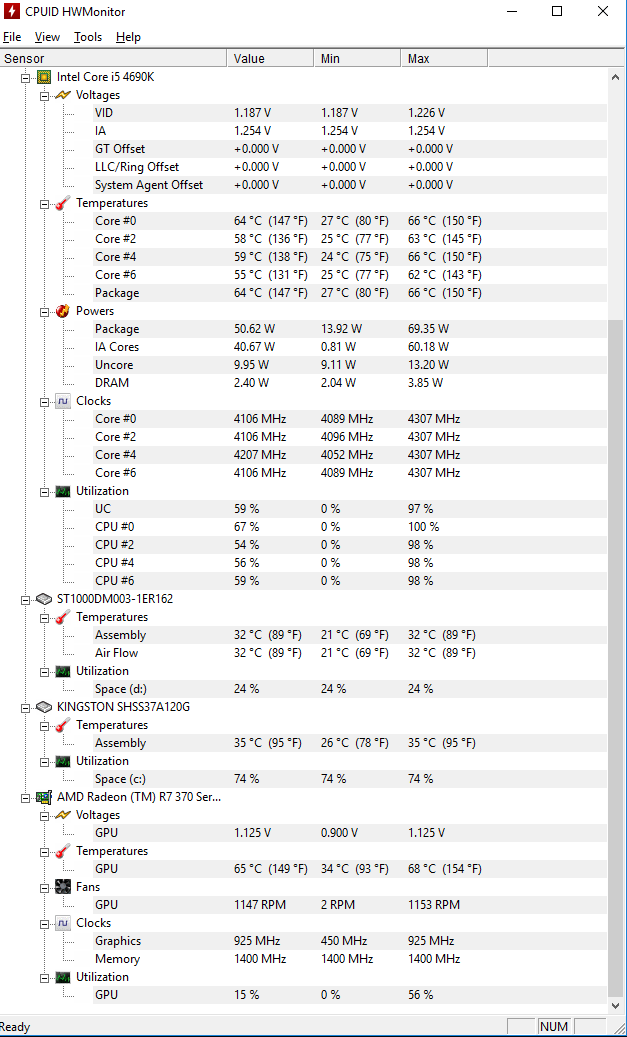Collapse the CPU Powers section
This screenshot has width=627, height=1037.
click(x=44, y=311)
